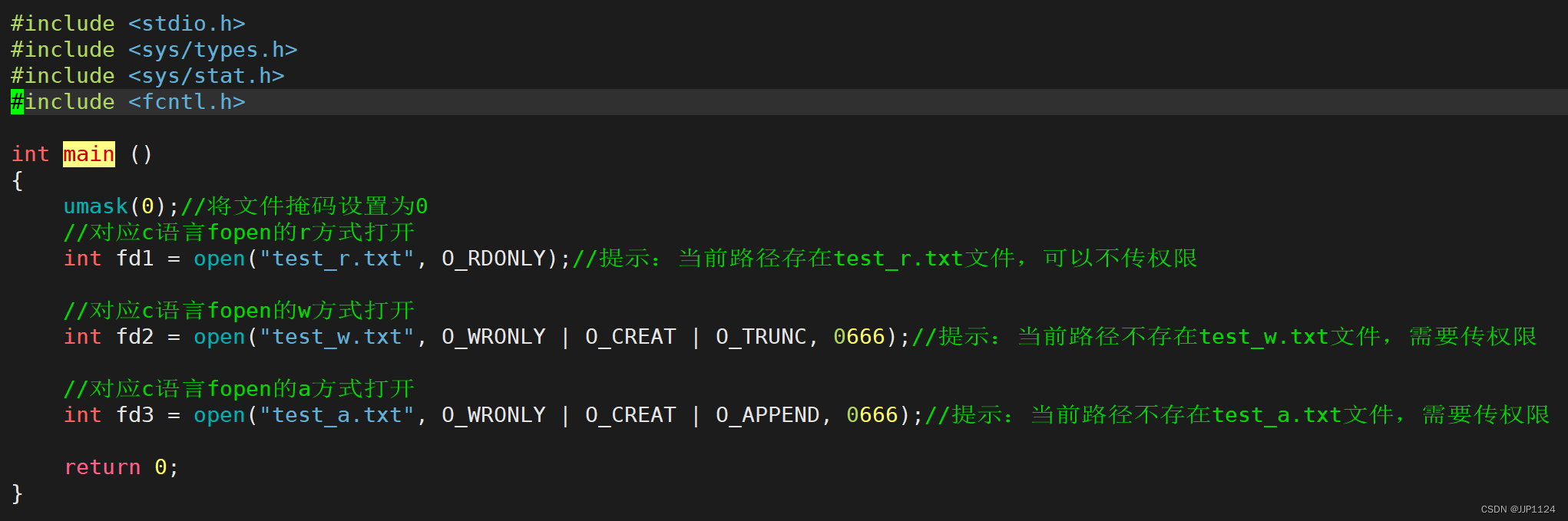Click the '0666' permission in the fd3 line
1568x521 pixels.
[x=872, y=415]
